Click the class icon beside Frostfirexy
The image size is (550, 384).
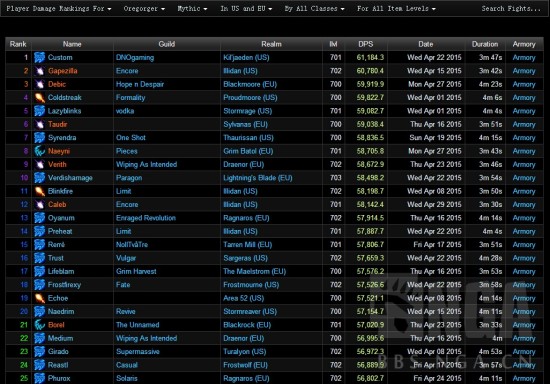pos(40,284)
